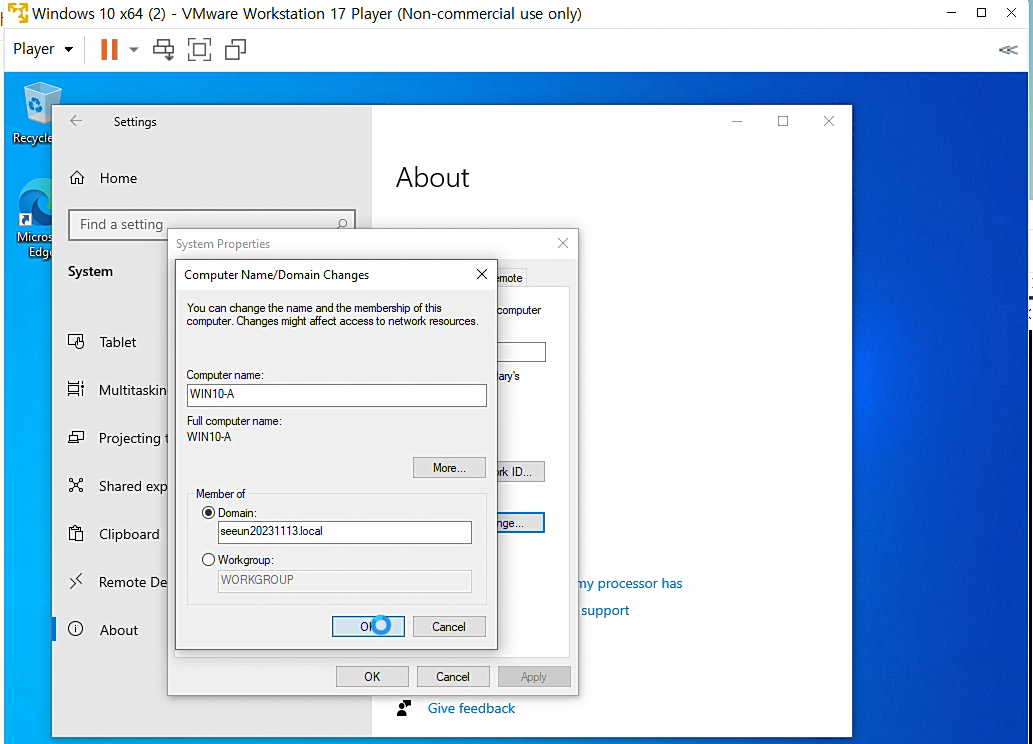Enter VMware full screen mode icon
The image size is (1033, 744).
(200, 49)
